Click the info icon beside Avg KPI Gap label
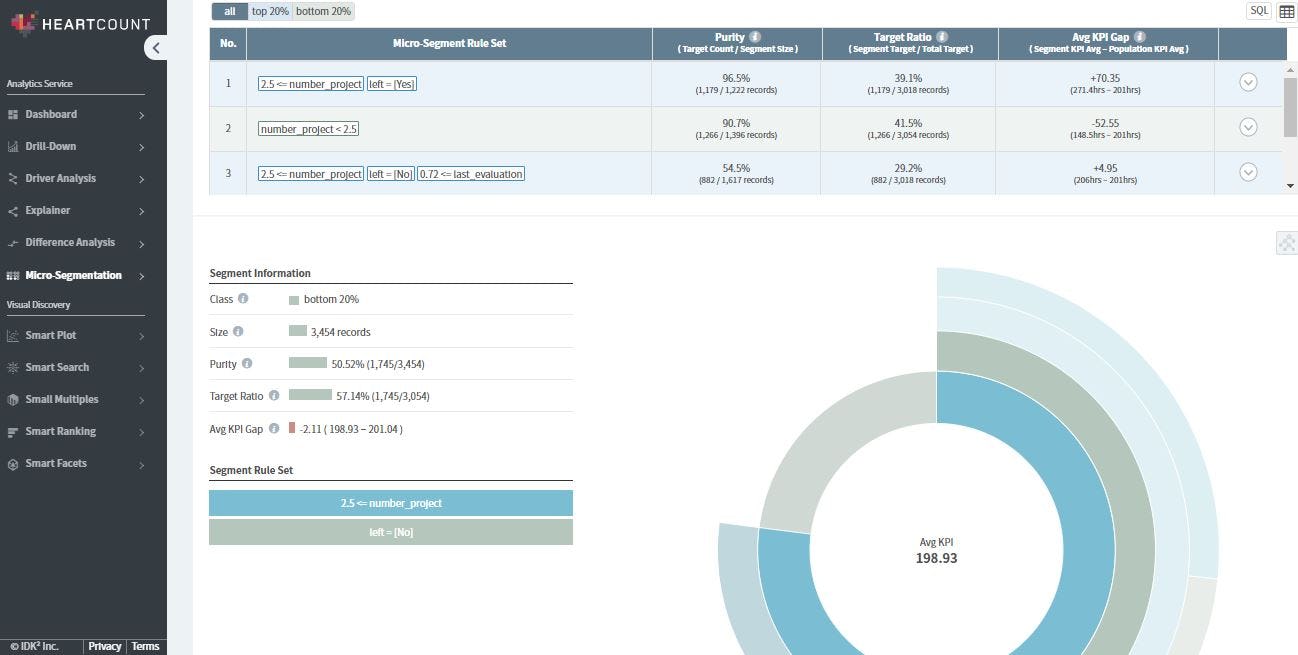The image size is (1298, 655). pos(273,428)
